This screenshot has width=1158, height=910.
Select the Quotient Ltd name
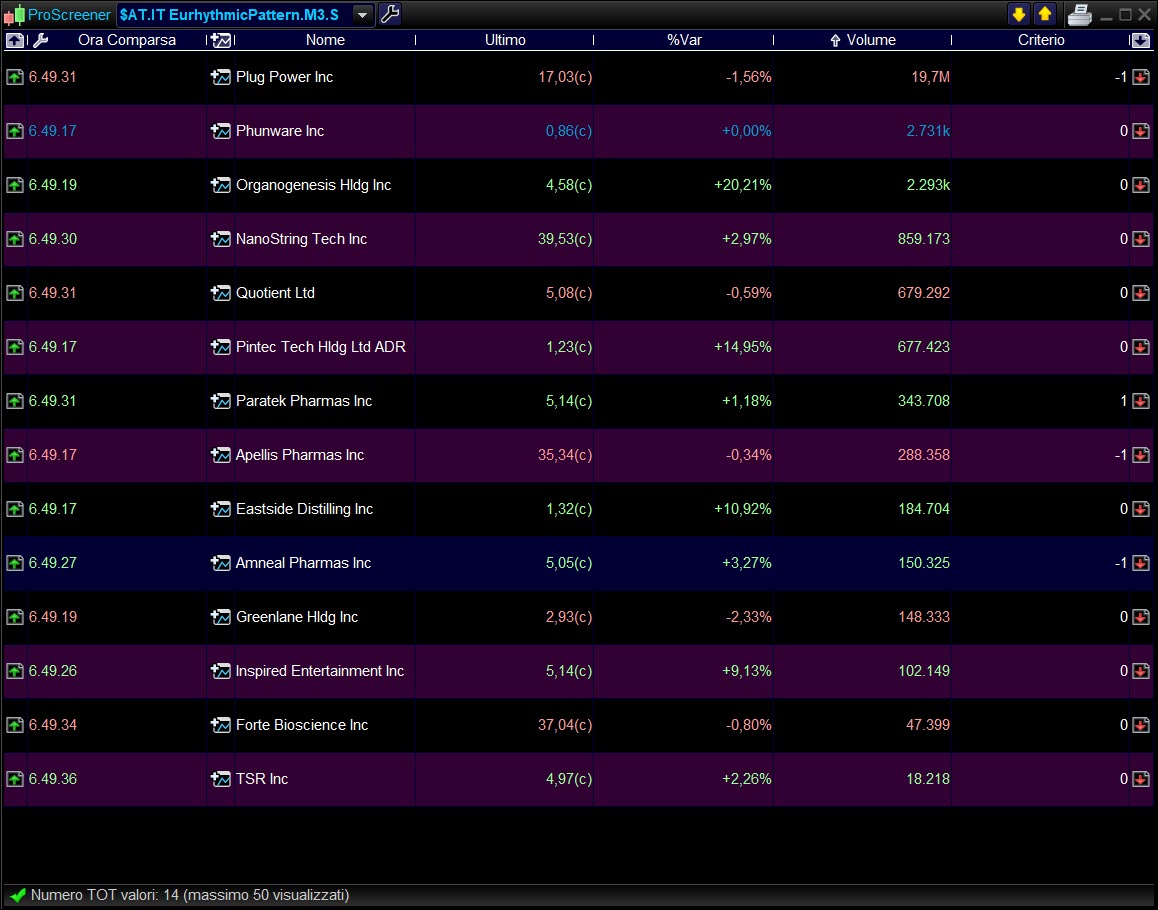[275, 292]
